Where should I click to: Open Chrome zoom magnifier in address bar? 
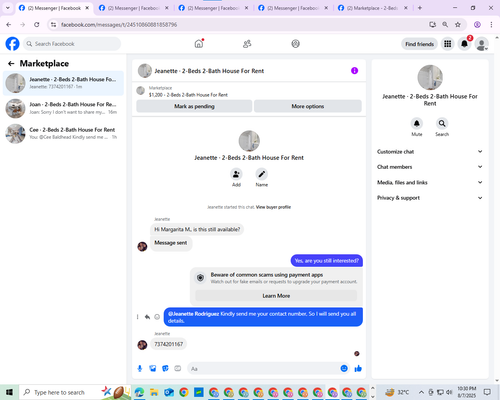[445, 25]
